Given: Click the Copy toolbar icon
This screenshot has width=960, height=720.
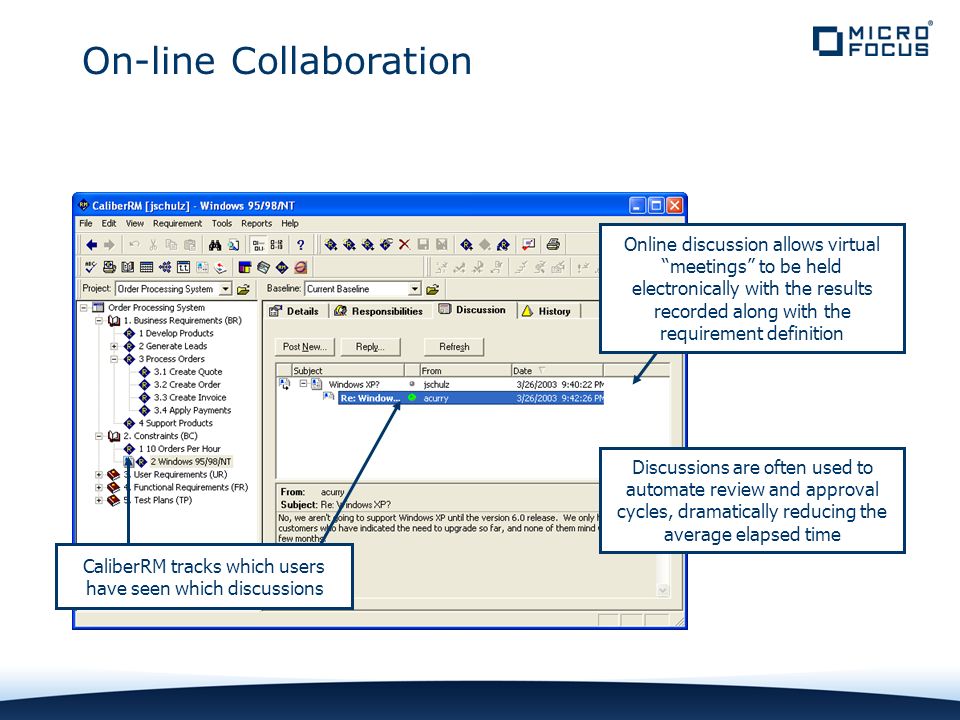Looking at the screenshot, I should pos(171,245).
